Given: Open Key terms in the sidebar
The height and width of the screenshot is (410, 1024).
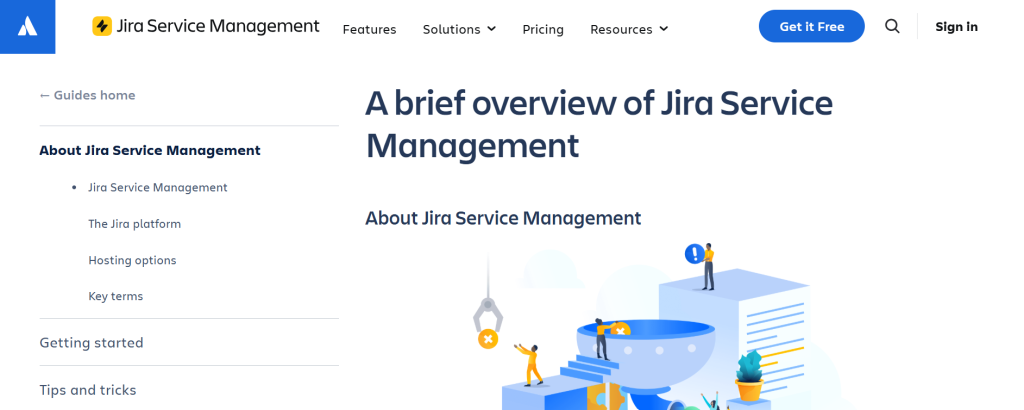Looking at the screenshot, I should [x=115, y=296].
